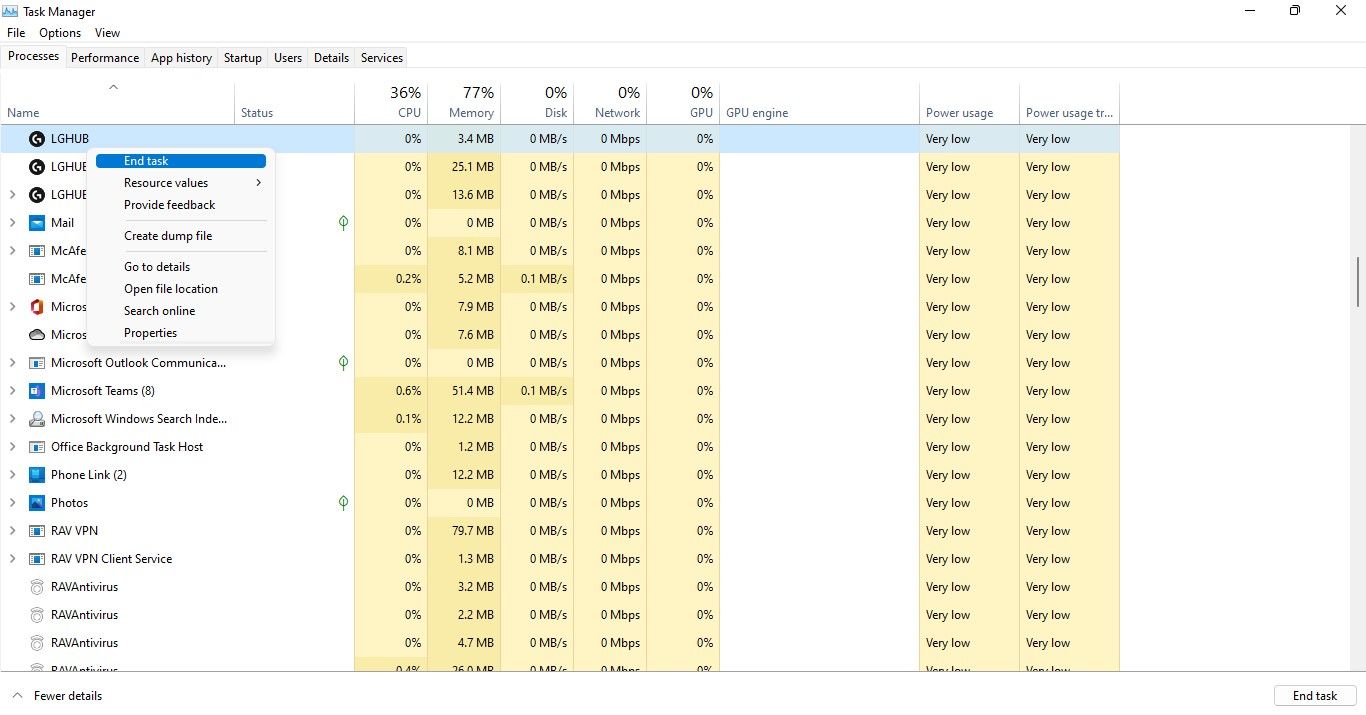
Task: Expand the Microsoft Windows Search Indexer group
Action: (12, 419)
